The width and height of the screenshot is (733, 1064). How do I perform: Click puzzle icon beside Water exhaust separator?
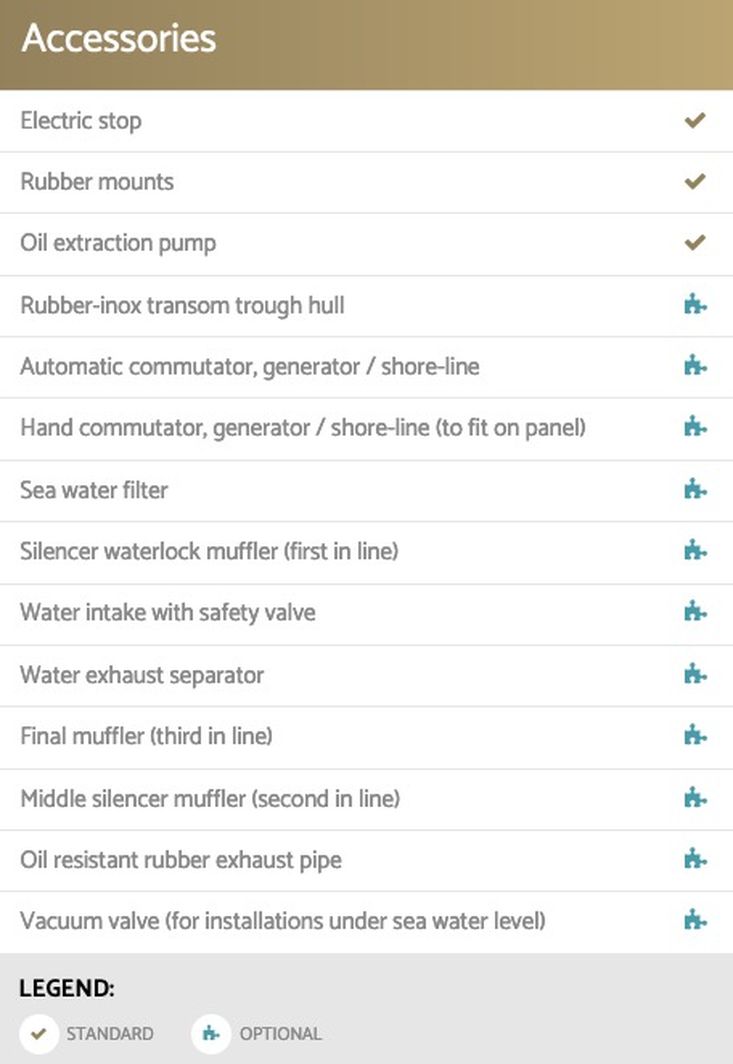coord(695,674)
